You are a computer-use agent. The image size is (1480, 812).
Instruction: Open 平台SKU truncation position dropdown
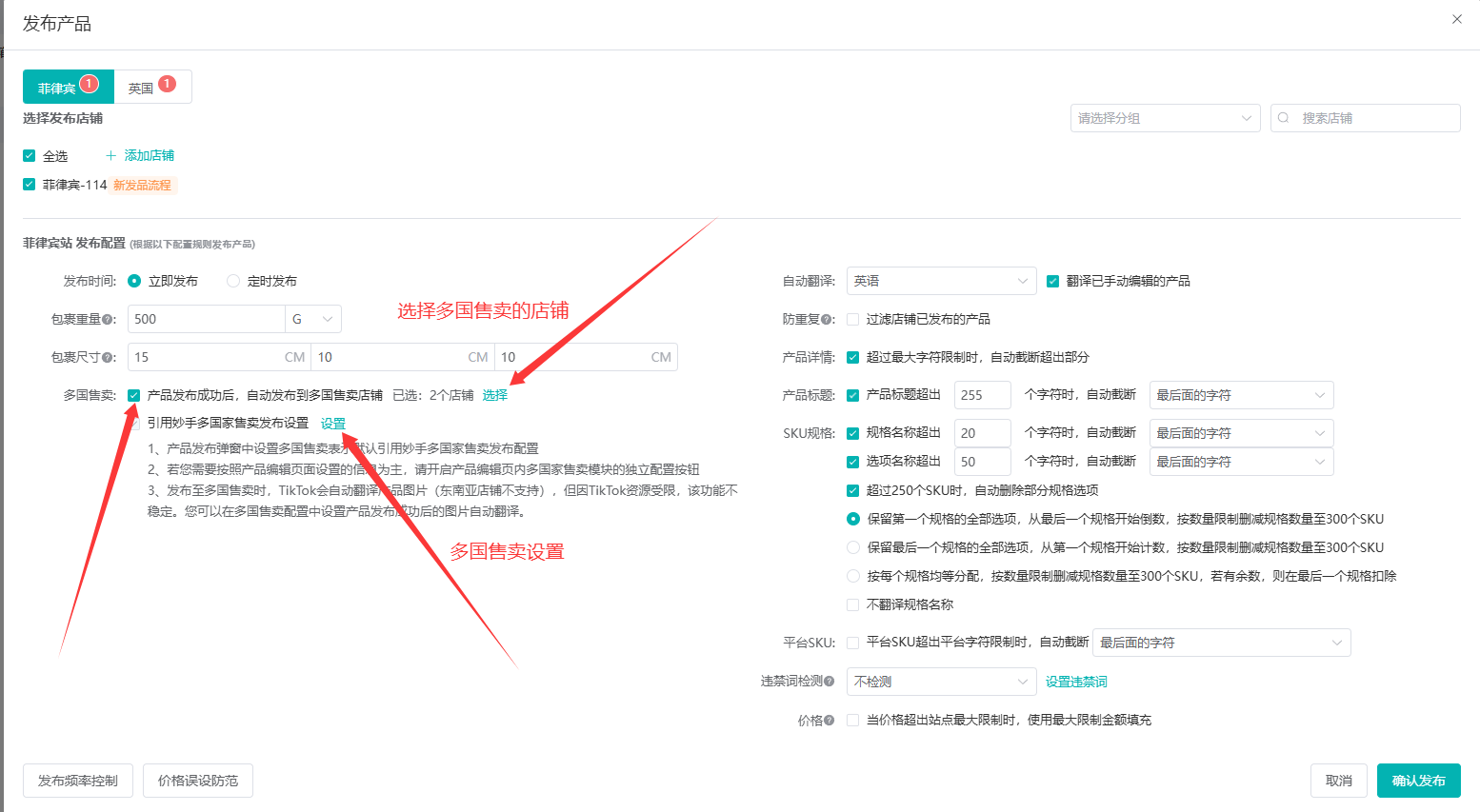pyautogui.click(x=1222, y=643)
